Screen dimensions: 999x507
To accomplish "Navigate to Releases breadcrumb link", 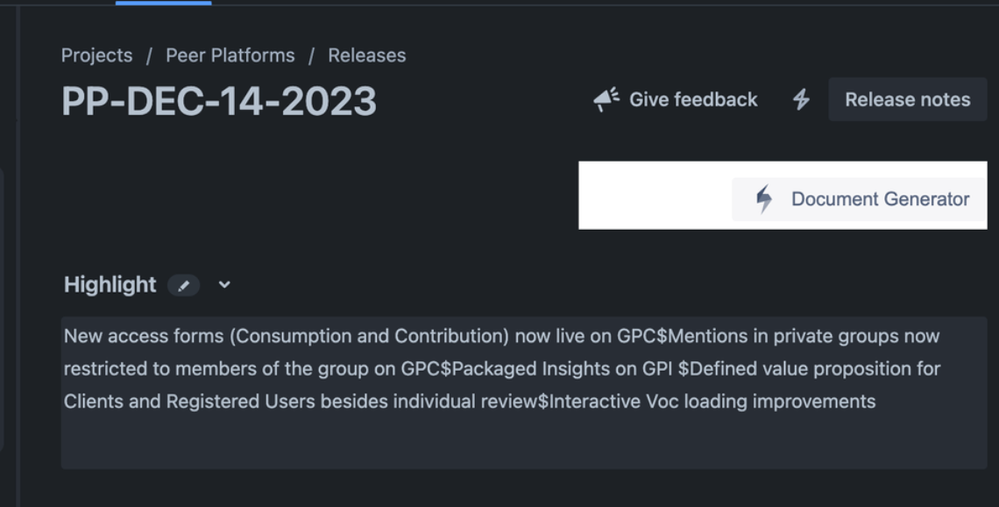I will (367, 55).
